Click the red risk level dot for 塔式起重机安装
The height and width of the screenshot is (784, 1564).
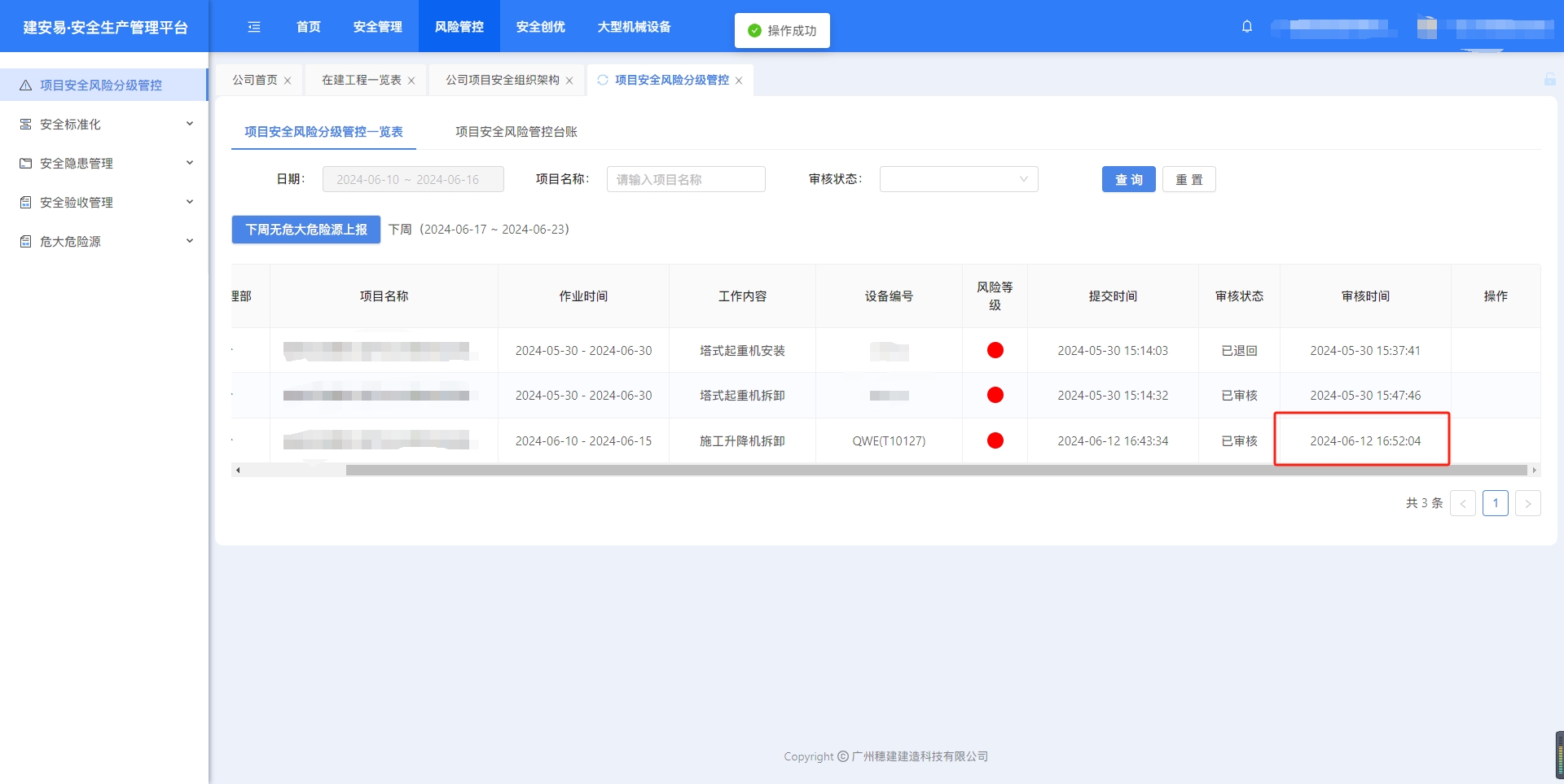pos(995,350)
